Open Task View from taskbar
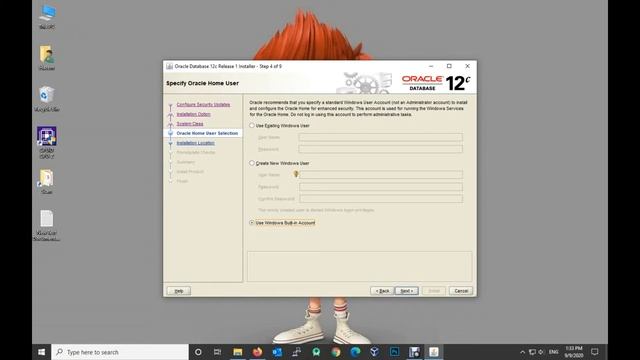The width and height of the screenshot is (640, 360). (218, 352)
